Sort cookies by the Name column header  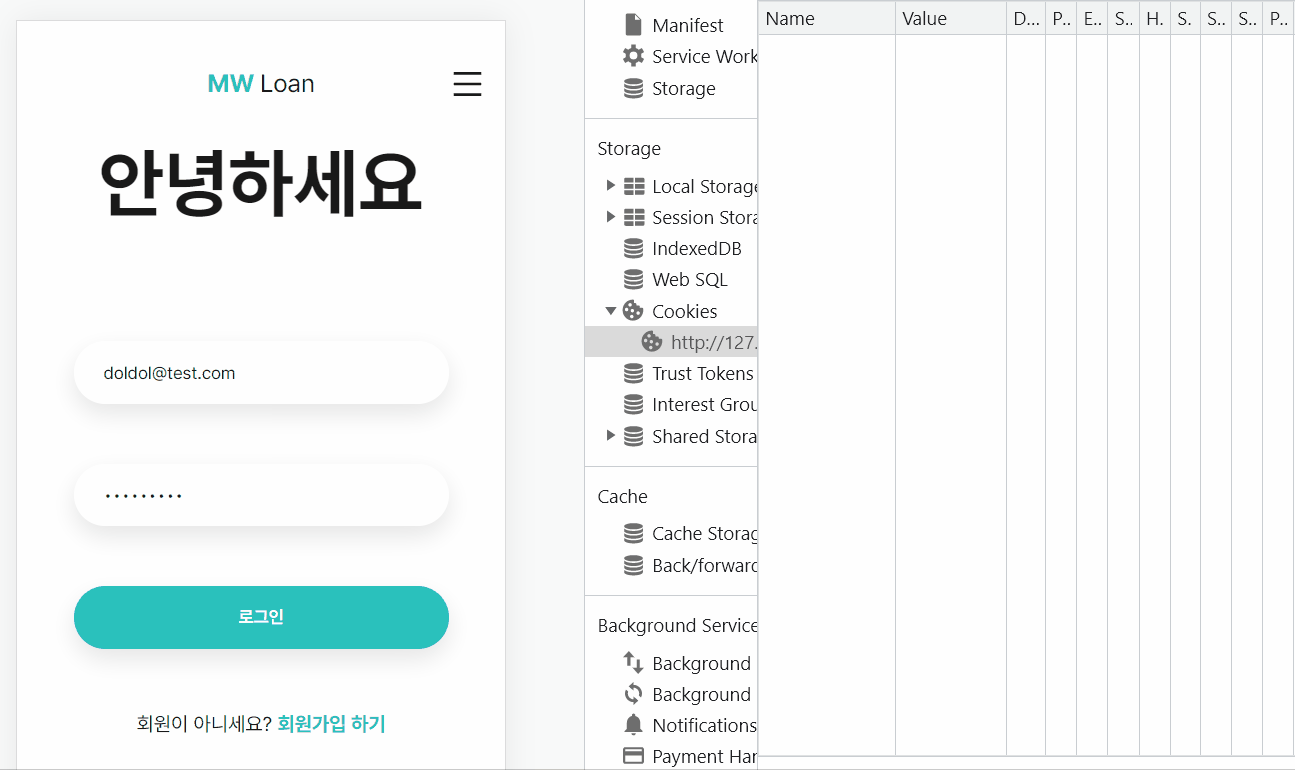tap(827, 18)
